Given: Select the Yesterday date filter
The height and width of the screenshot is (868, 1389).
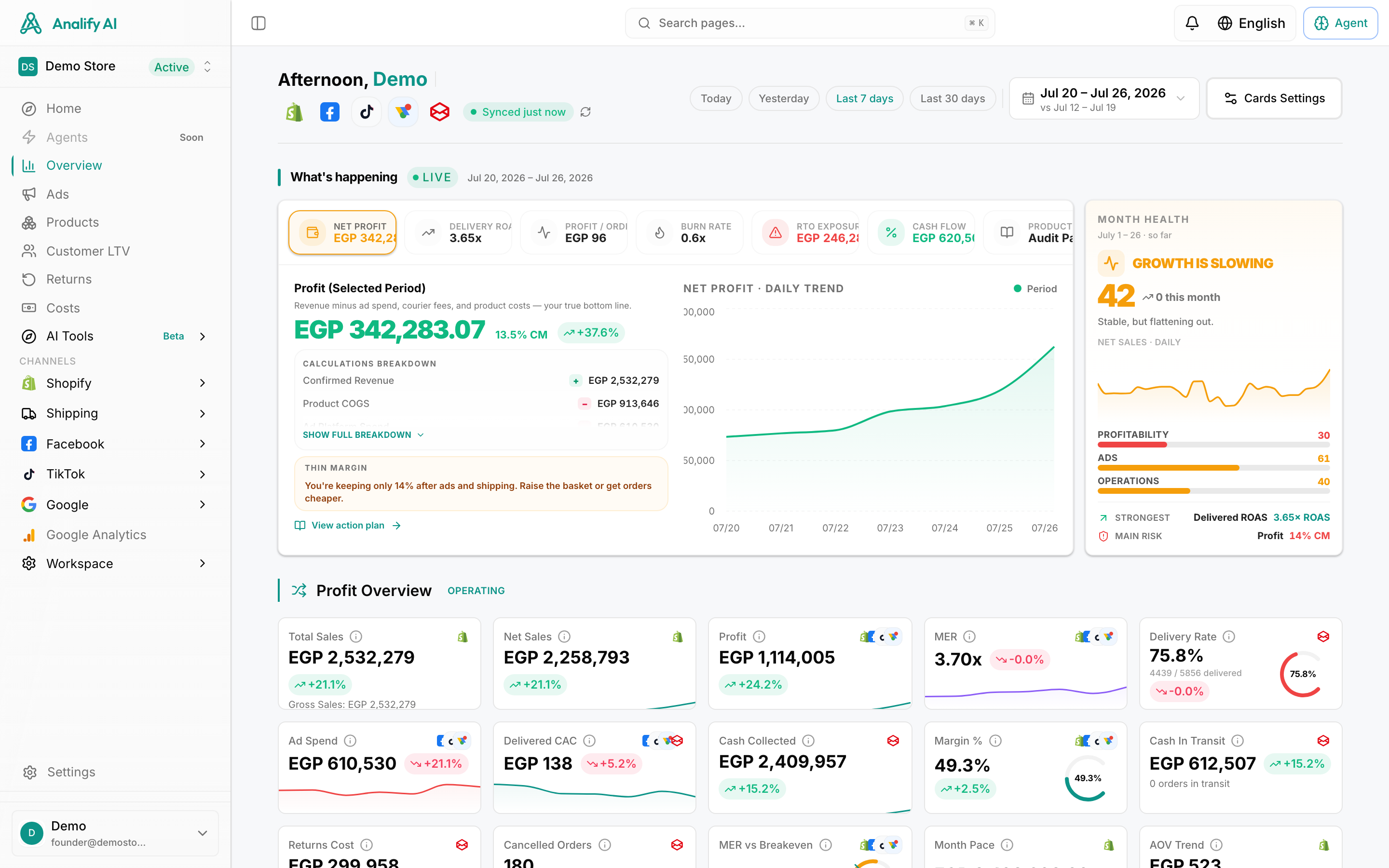Looking at the screenshot, I should (x=783, y=98).
